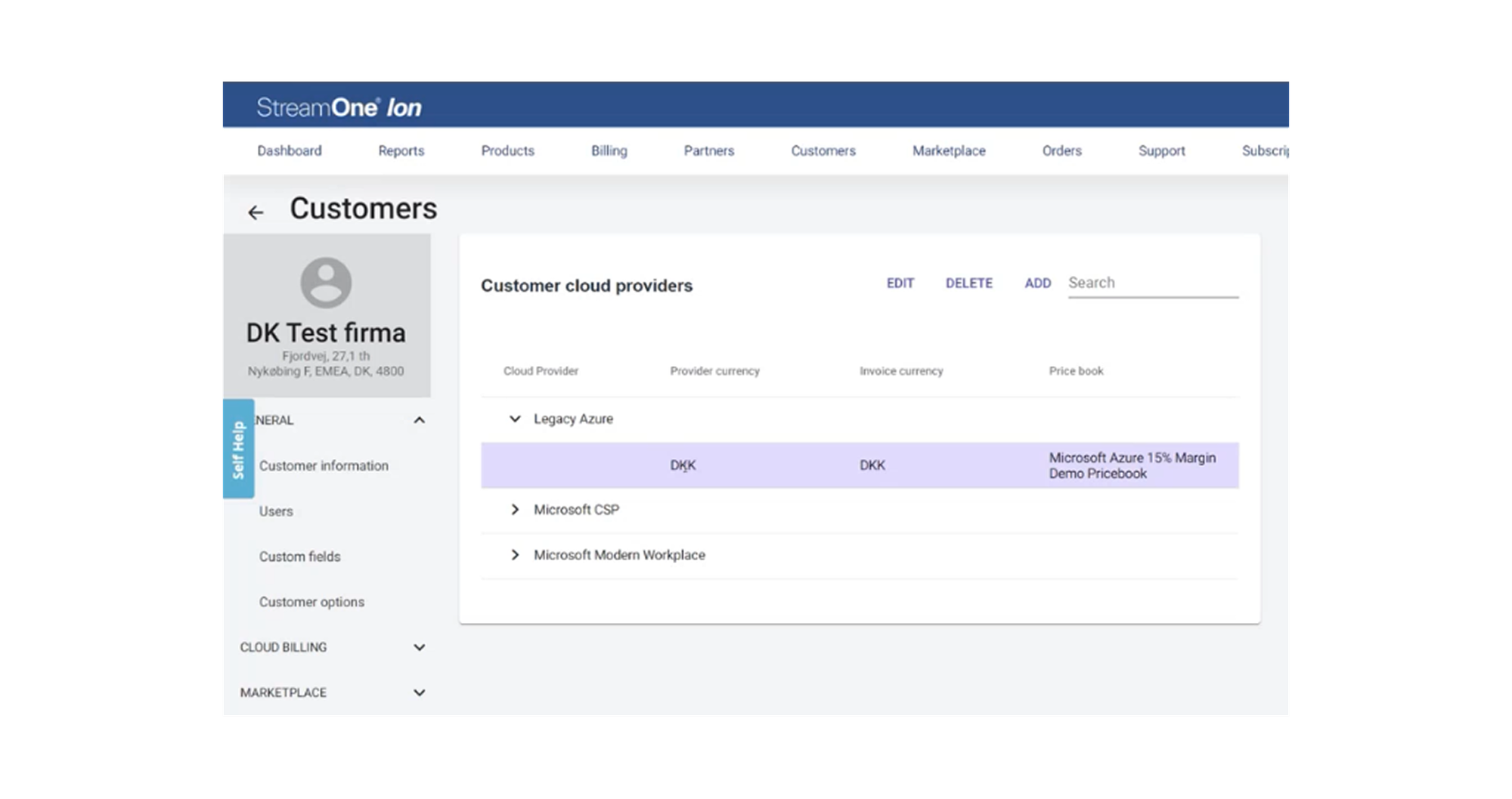The image size is (1512, 799).
Task: Click the EDIT button
Action: point(900,283)
